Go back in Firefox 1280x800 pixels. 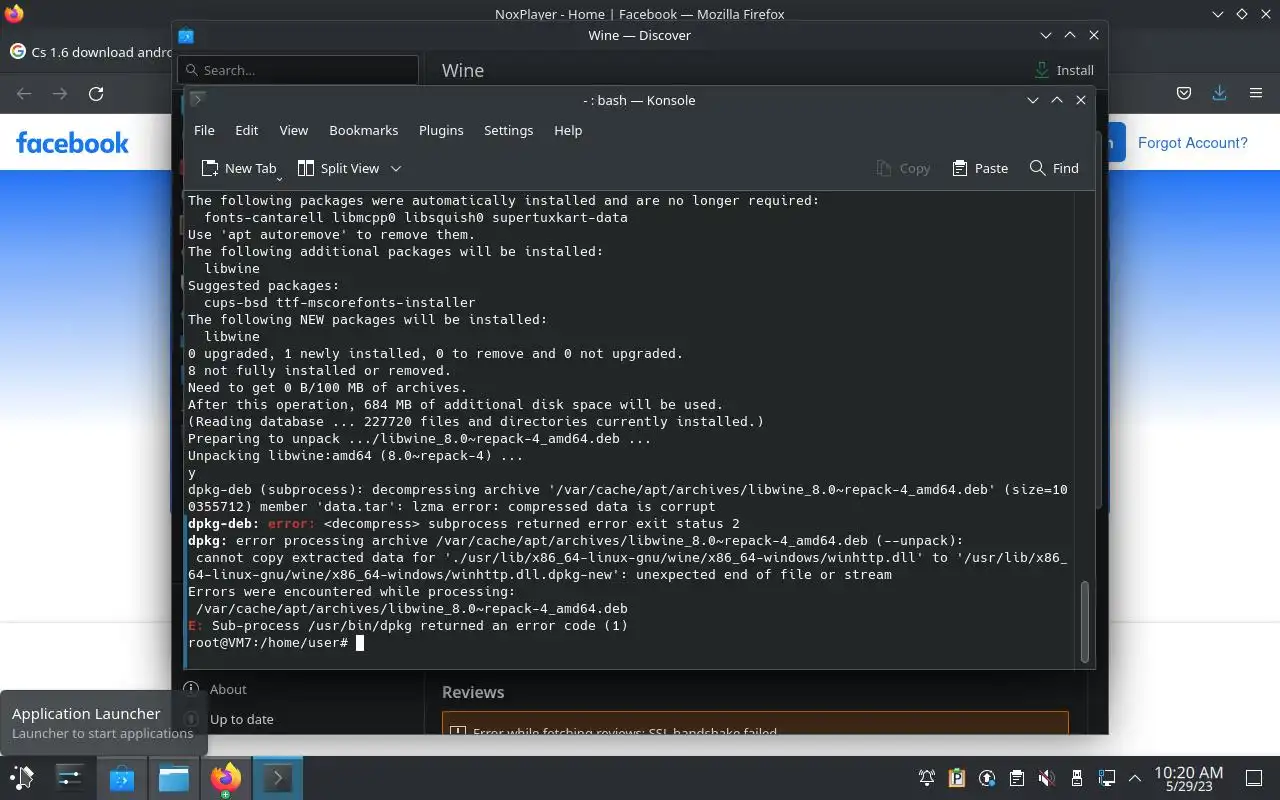point(24,93)
